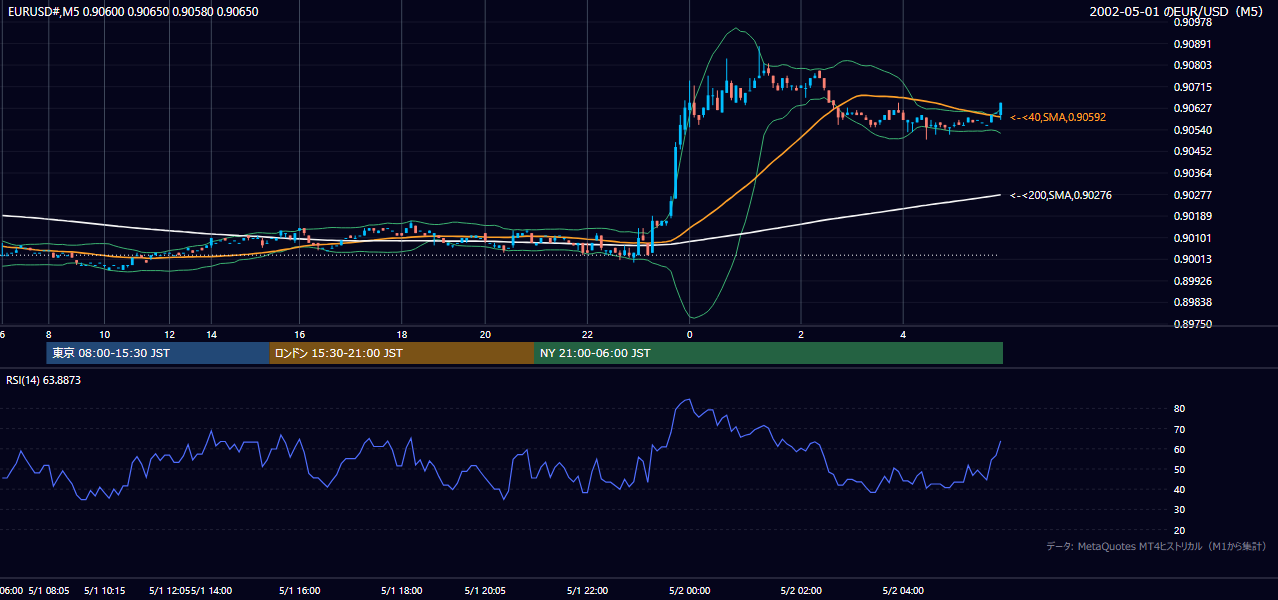
Task: Click hour 14 on the chart hour axis
Action: tap(212, 334)
